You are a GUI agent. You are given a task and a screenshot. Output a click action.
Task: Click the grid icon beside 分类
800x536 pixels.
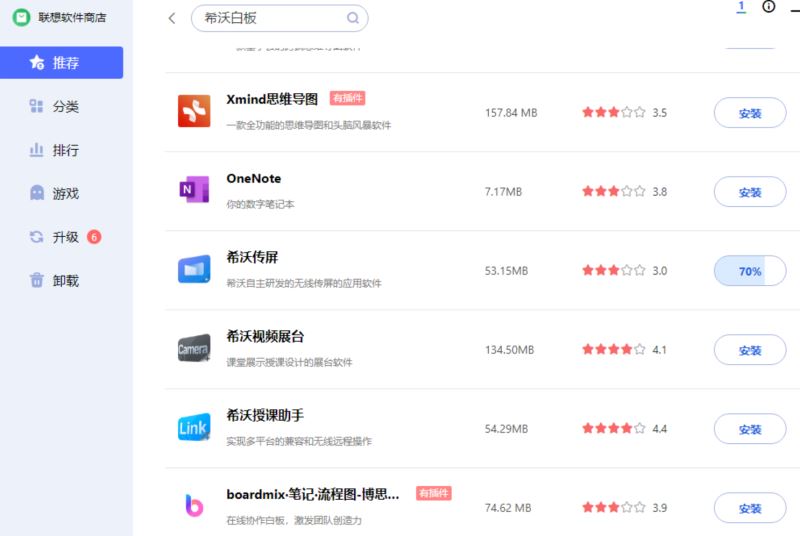[36, 106]
